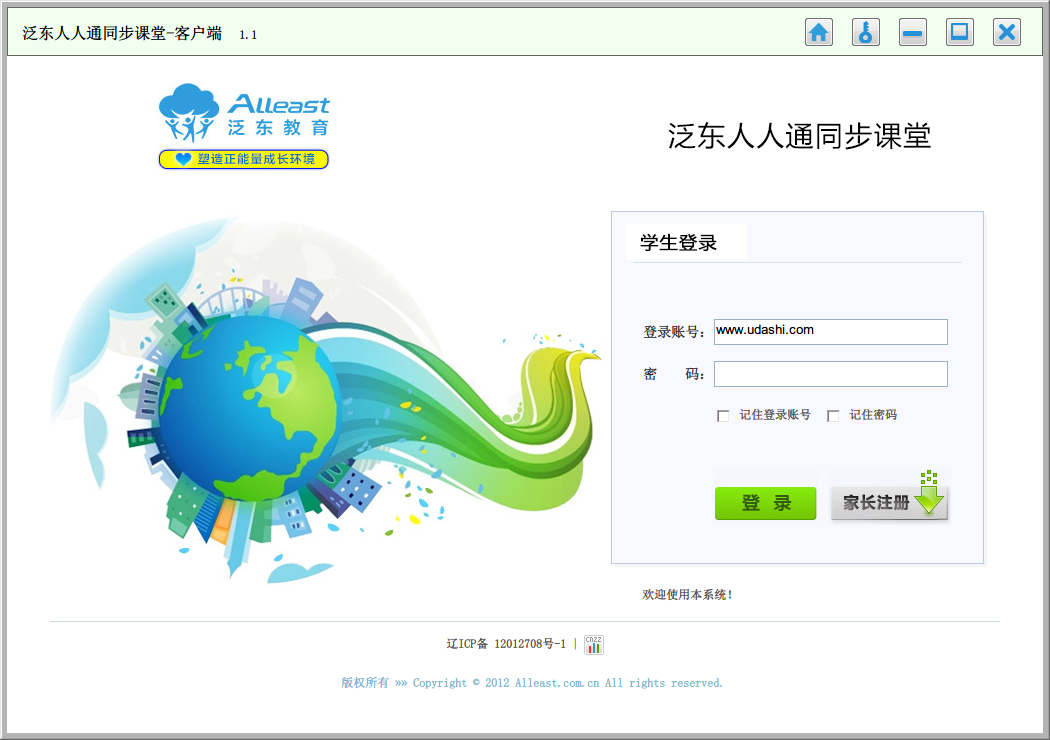
Task: Click the 塑造正能量成长环境 slogan banner
Action: [x=244, y=159]
